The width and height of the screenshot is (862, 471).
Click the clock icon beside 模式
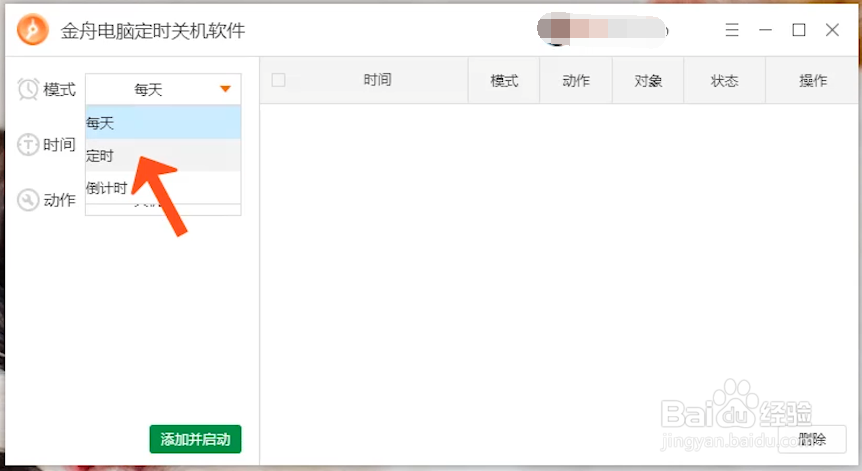coord(28,89)
